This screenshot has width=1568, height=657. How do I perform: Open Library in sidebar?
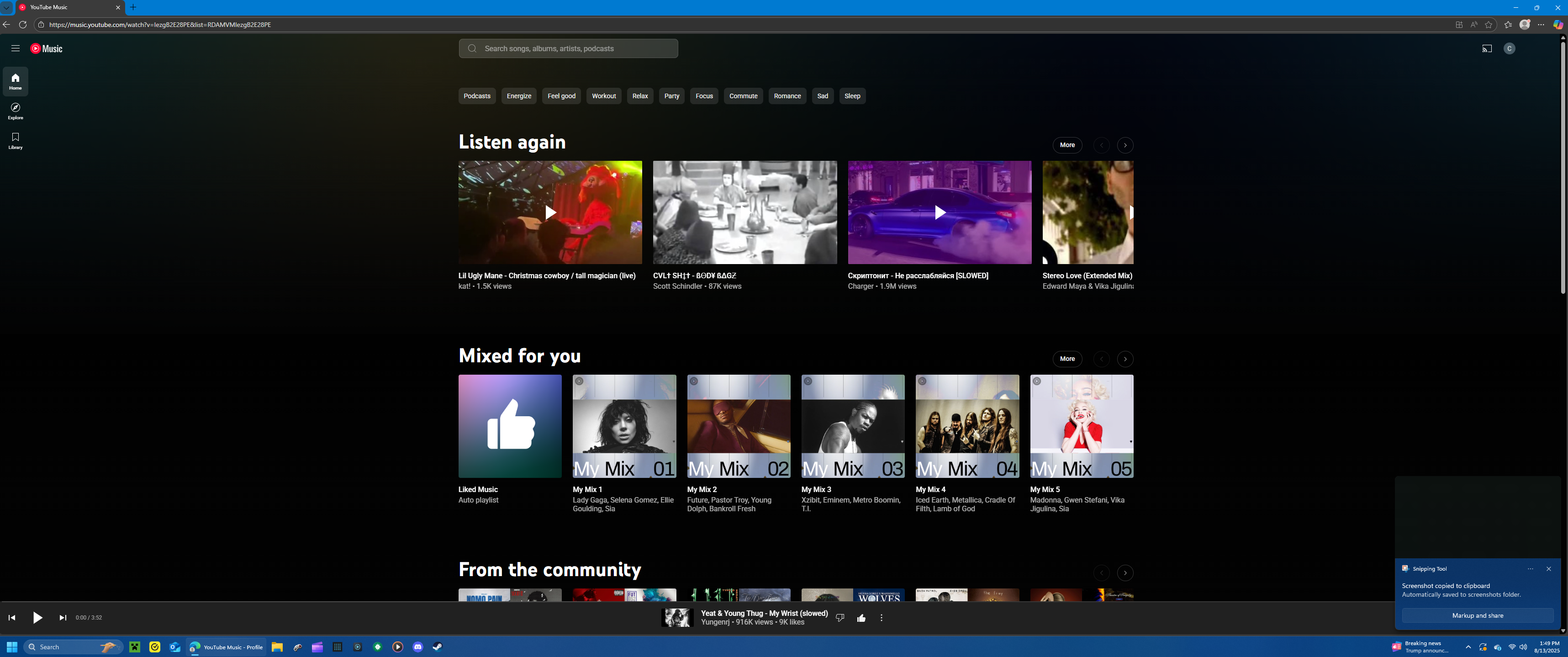tap(15, 140)
